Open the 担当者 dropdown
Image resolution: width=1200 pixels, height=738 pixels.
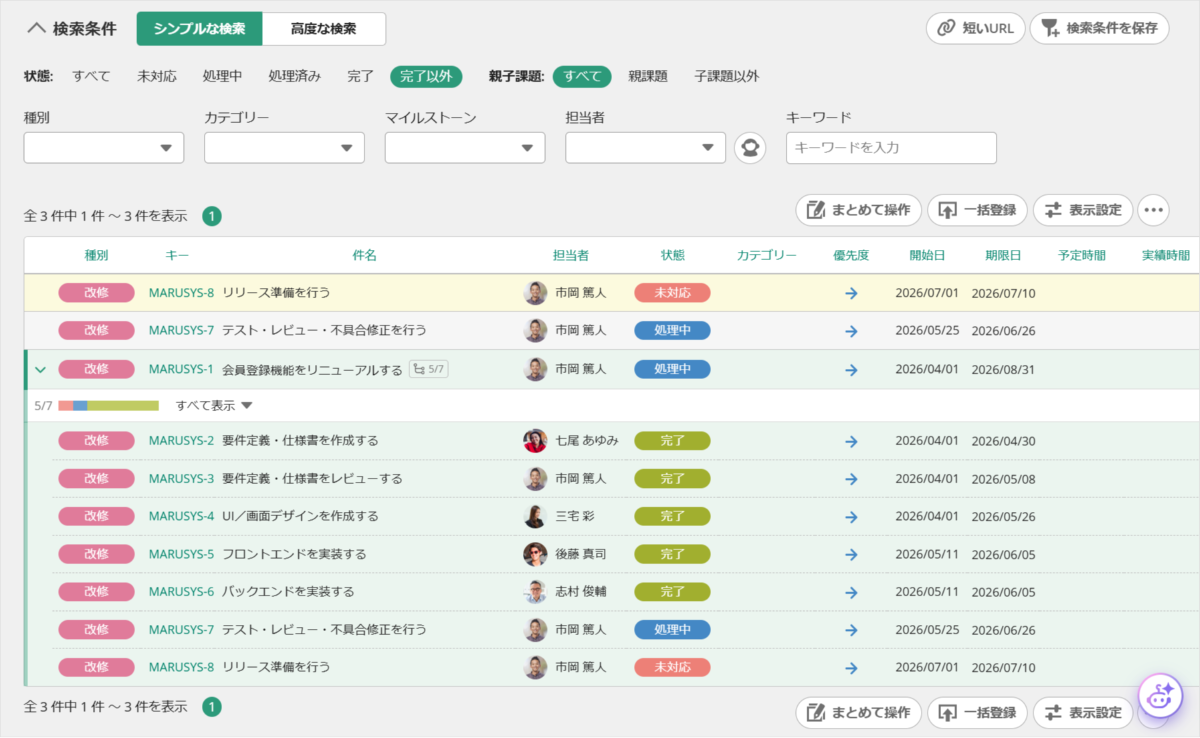click(x=645, y=148)
